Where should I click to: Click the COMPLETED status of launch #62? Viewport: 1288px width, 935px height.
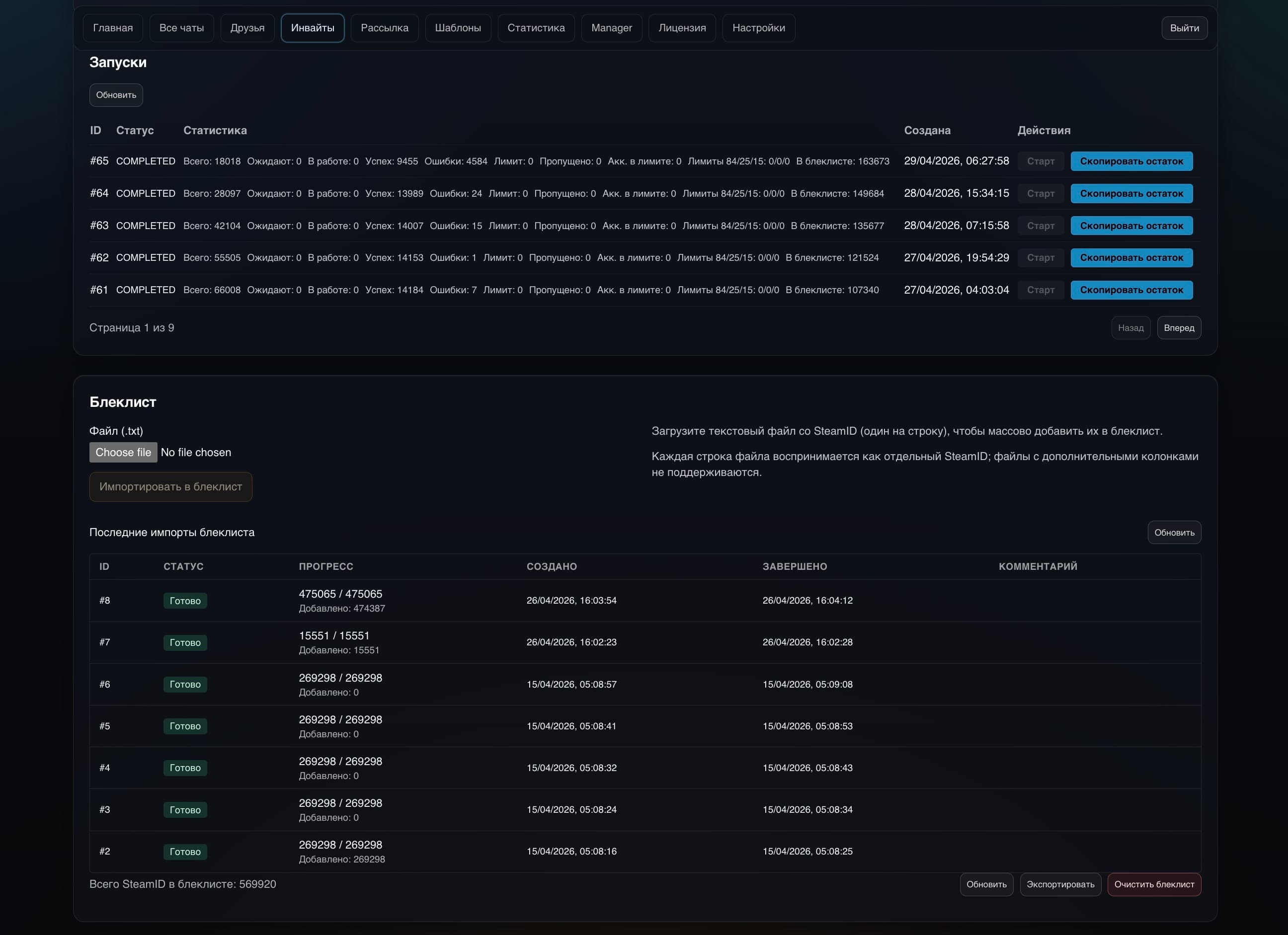[x=146, y=258]
